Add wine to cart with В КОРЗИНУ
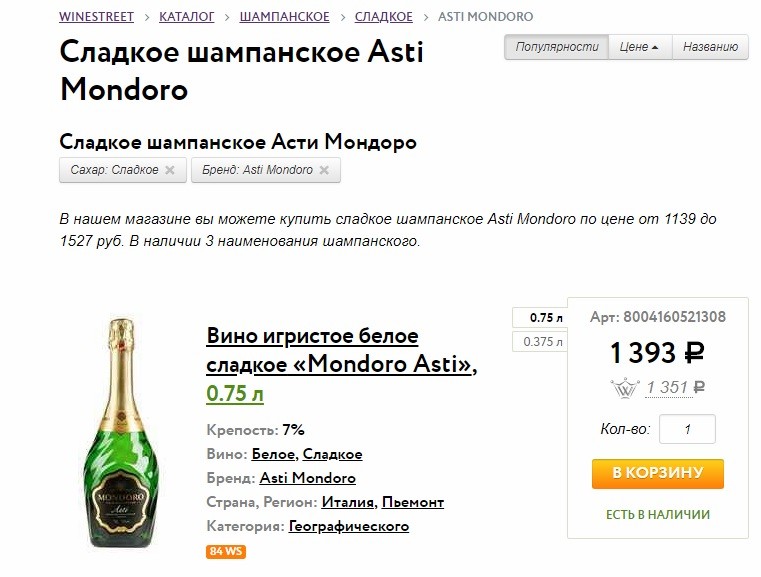 tap(657, 473)
